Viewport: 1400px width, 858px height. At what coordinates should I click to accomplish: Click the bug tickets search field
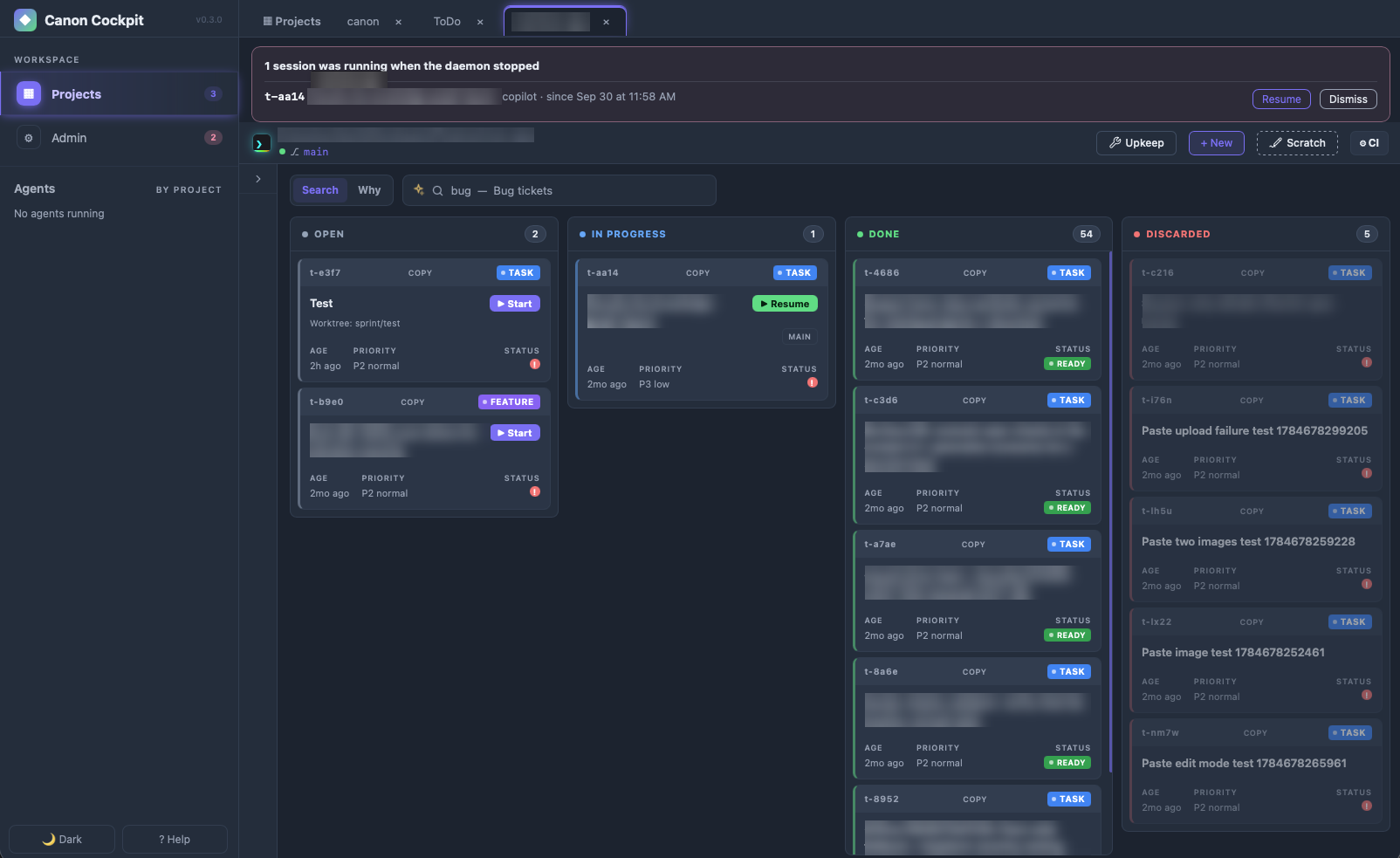[x=559, y=190]
